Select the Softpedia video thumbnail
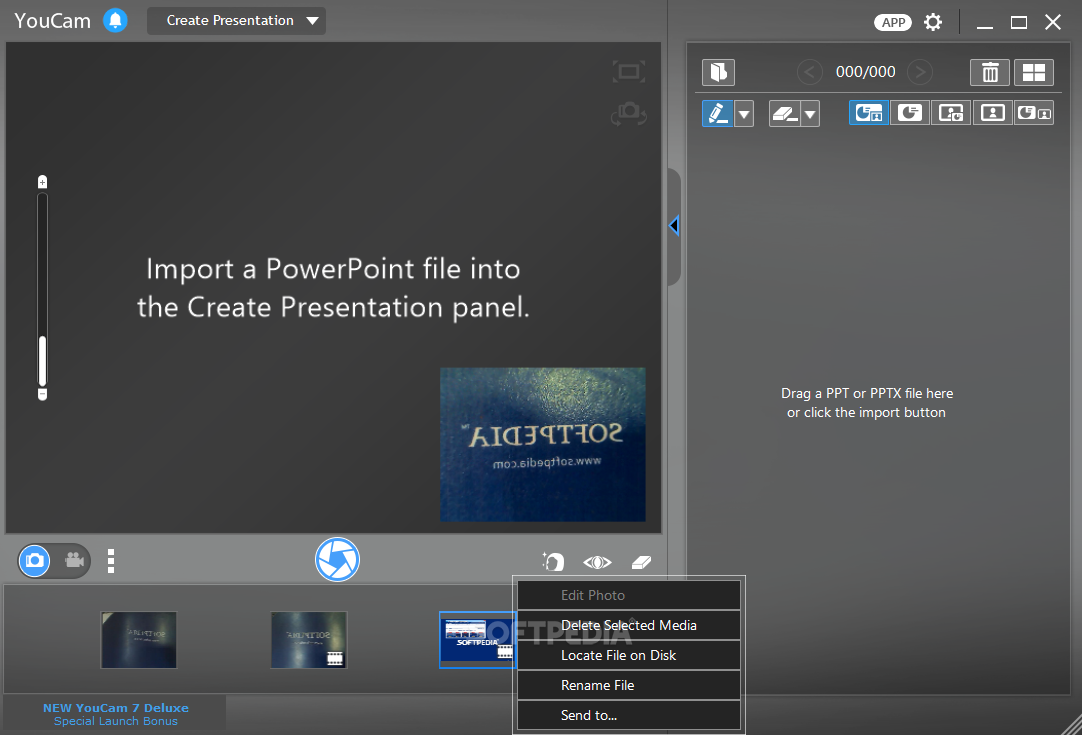Image resolution: width=1082 pixels, height=735 pixels. pyautogui.click(x=478, y=640)
